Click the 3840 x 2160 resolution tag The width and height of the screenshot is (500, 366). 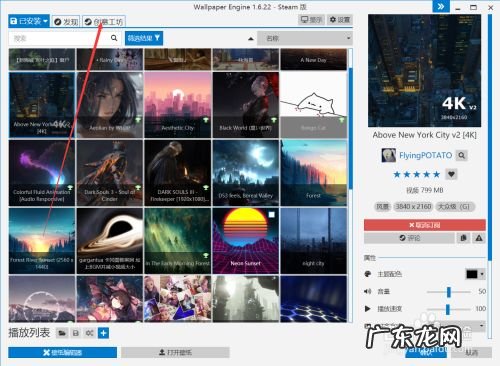point(413,207)
